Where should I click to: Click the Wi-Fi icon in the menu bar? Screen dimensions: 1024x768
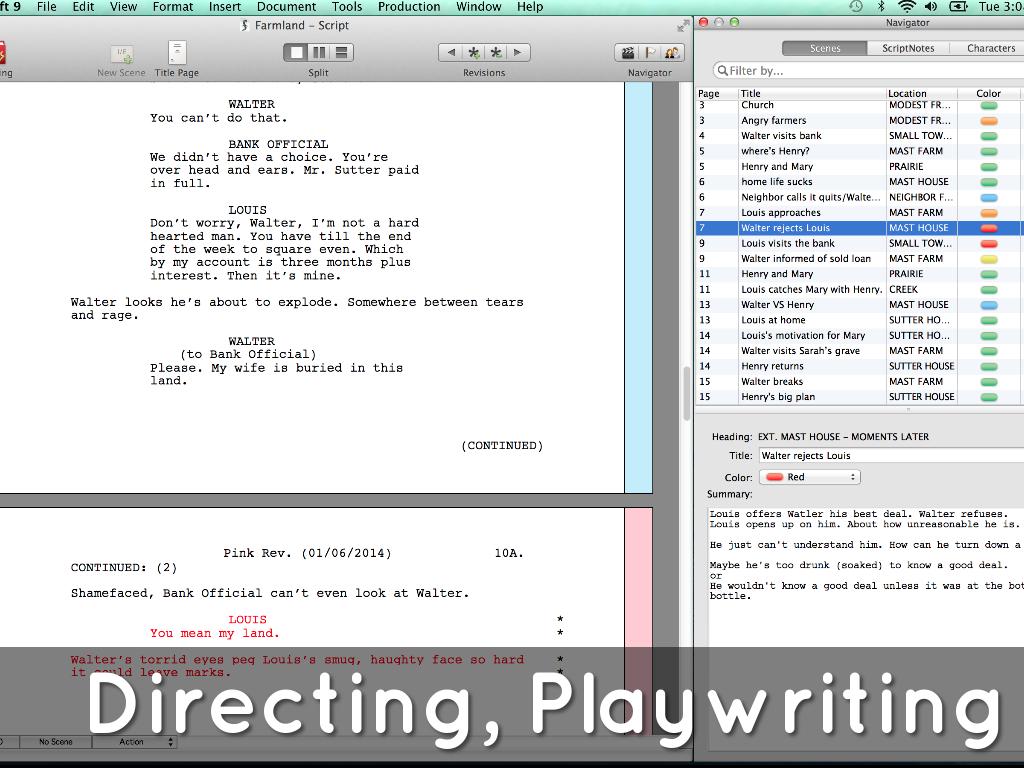coord(907,7)
